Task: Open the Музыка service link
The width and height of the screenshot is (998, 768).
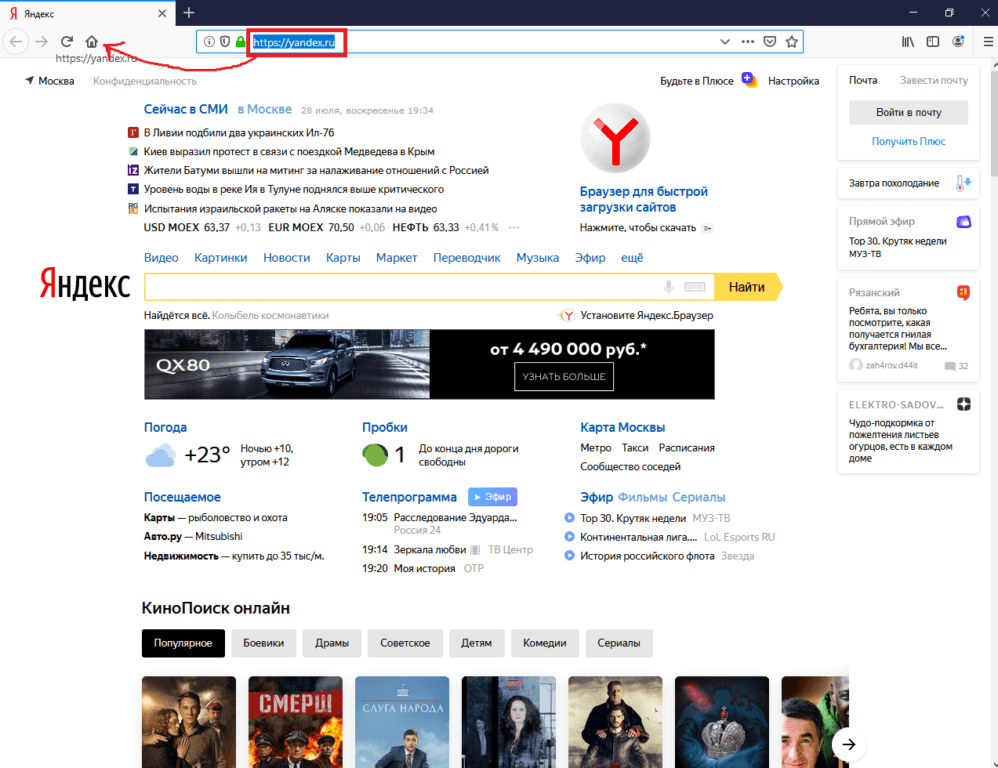Action: tap(537, 258)
